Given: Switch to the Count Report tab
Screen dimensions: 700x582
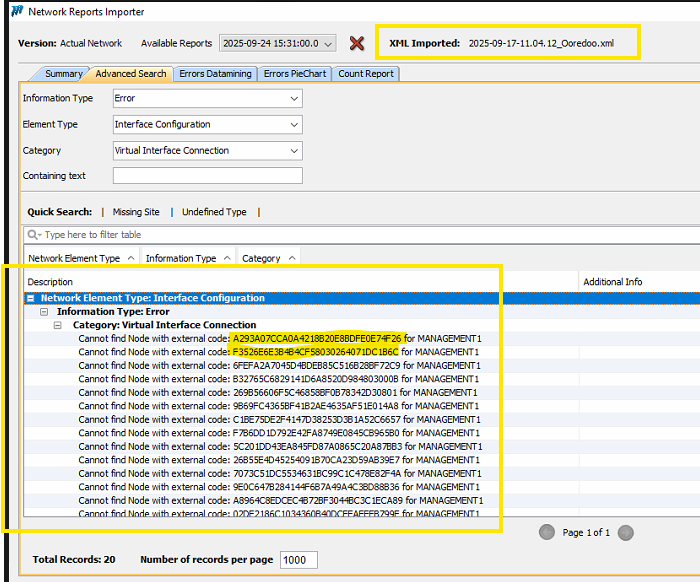Looking at the screenshot, I should pyautogui.click(x=366, y=74).
